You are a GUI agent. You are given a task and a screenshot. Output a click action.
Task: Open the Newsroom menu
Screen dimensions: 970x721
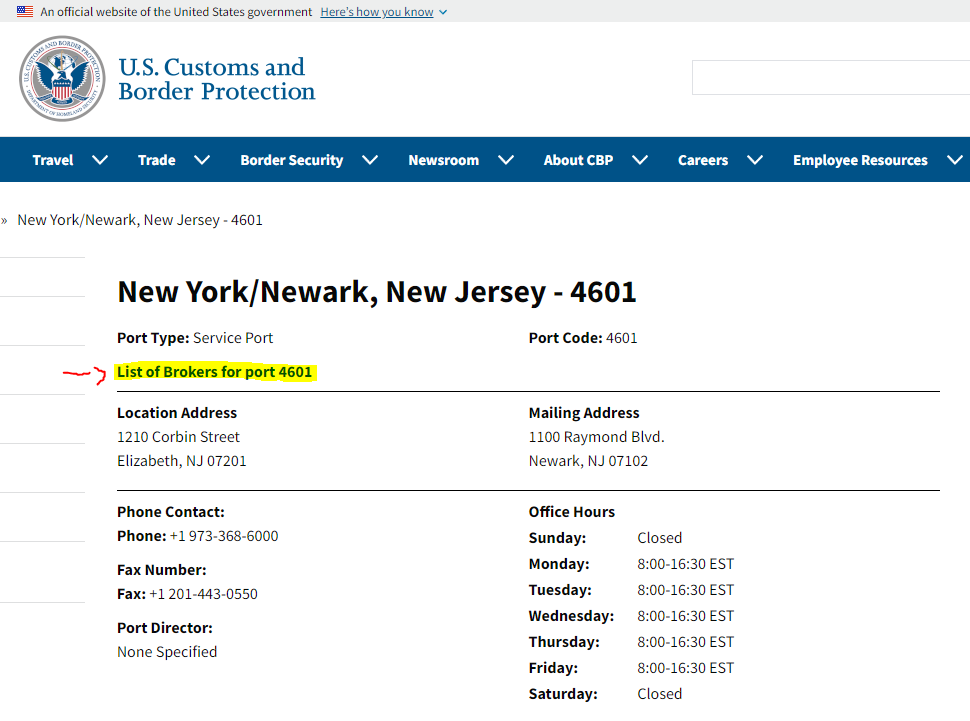click(x=444, y=160)
